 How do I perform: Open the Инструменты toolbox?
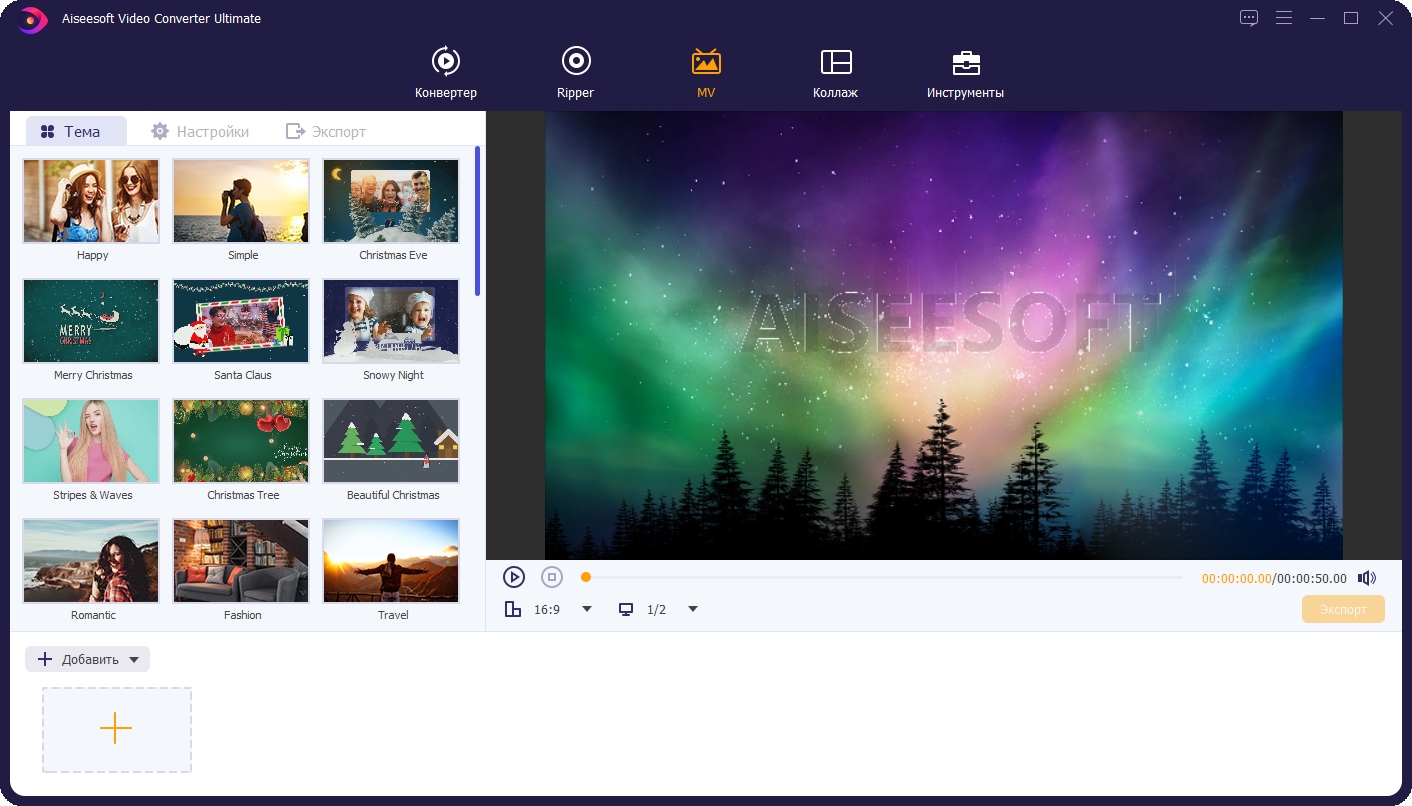965,73
